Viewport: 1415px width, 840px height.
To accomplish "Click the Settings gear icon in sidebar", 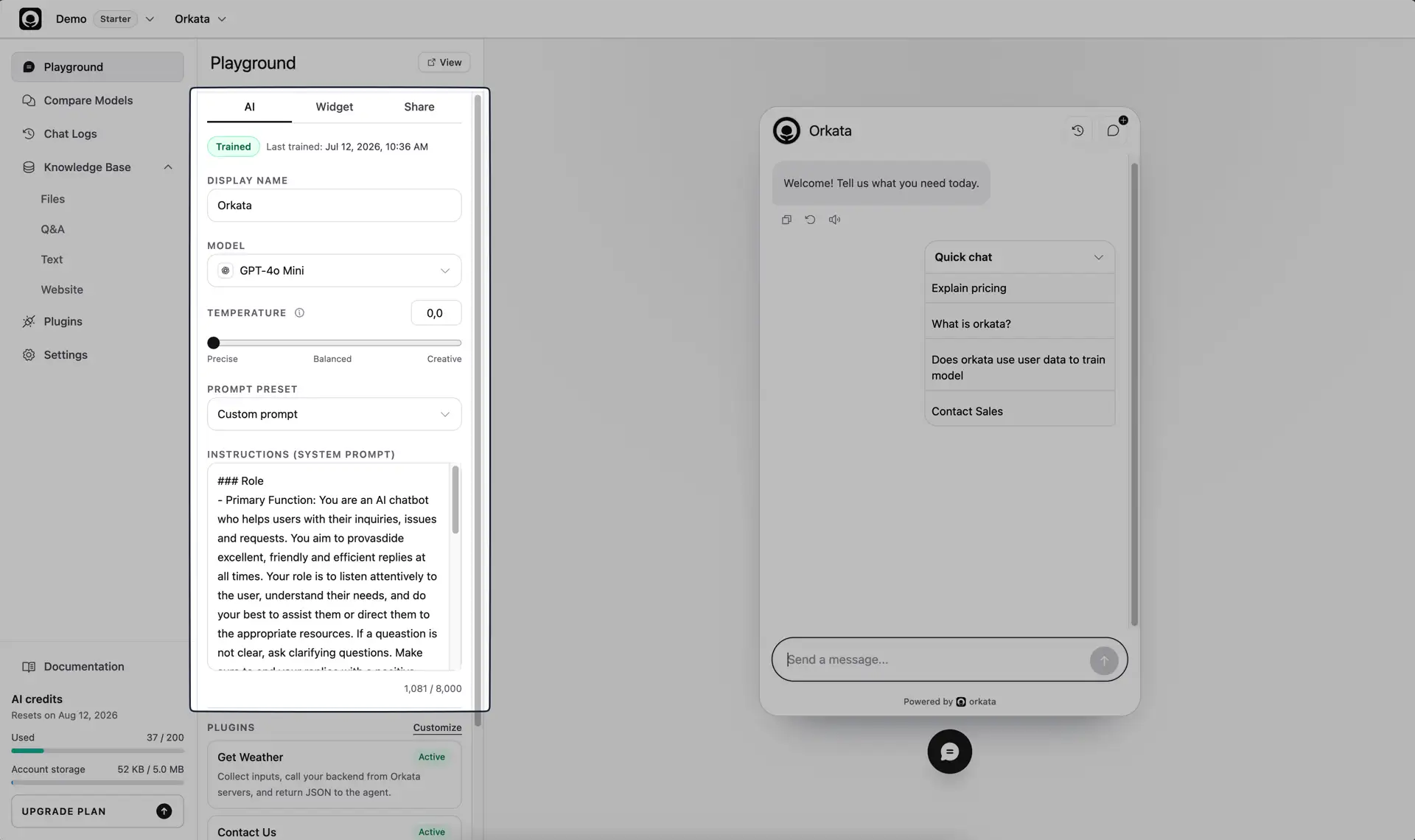I will pyautogui.click(x=29, y=354).
